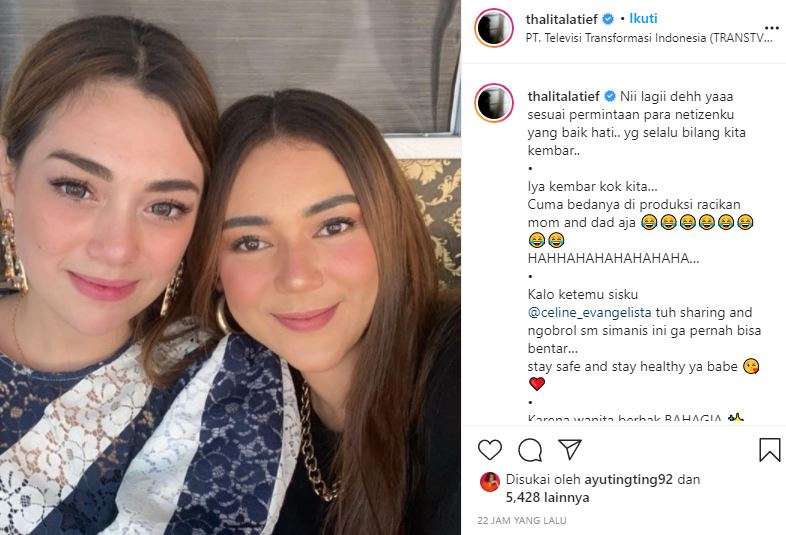The width and height of the screenshot is (786, 535).
Task: Click the selfie photo of two women
Action: [x=230, y=267]
